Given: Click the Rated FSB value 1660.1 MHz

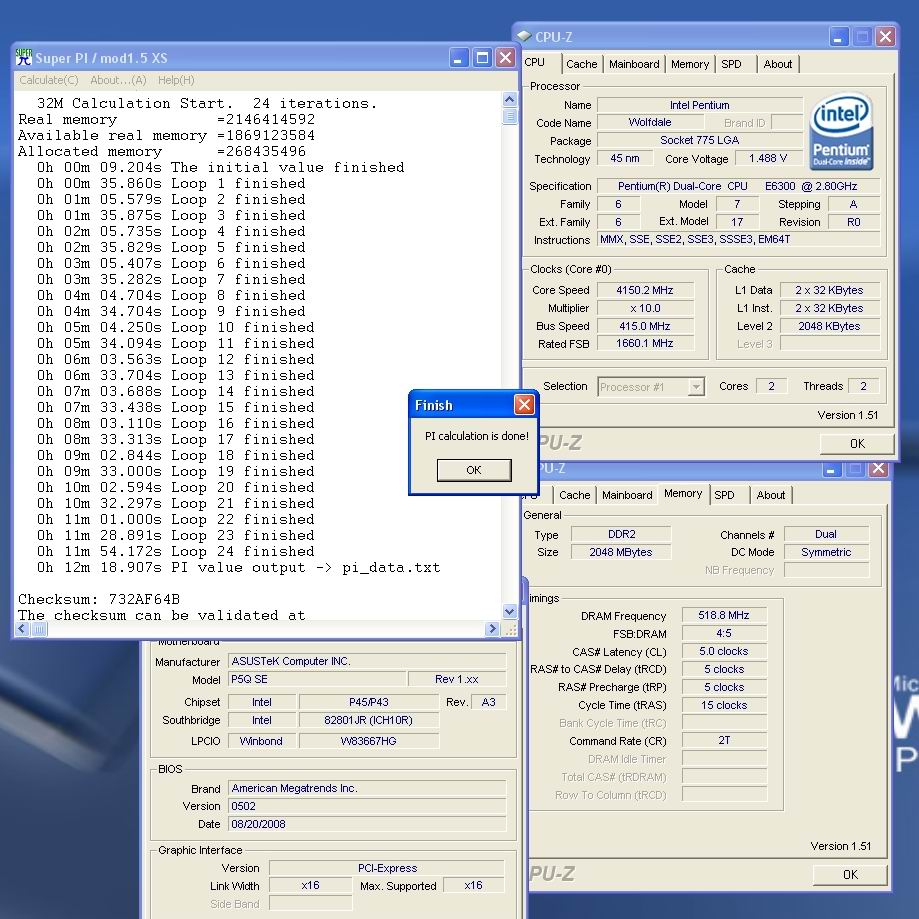Looking at the screenshot, I should [x=645, y=343].
